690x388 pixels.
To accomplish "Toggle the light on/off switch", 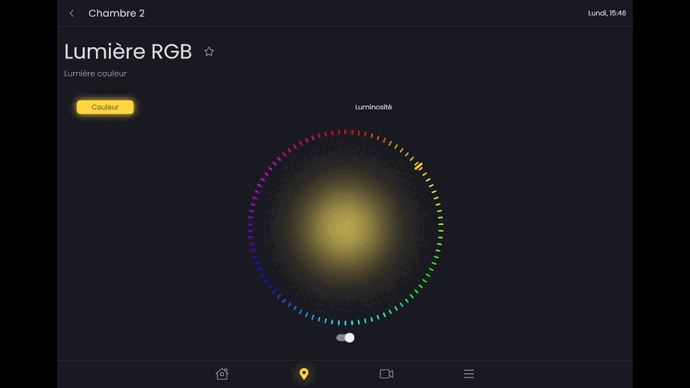I will click(345, 337).
